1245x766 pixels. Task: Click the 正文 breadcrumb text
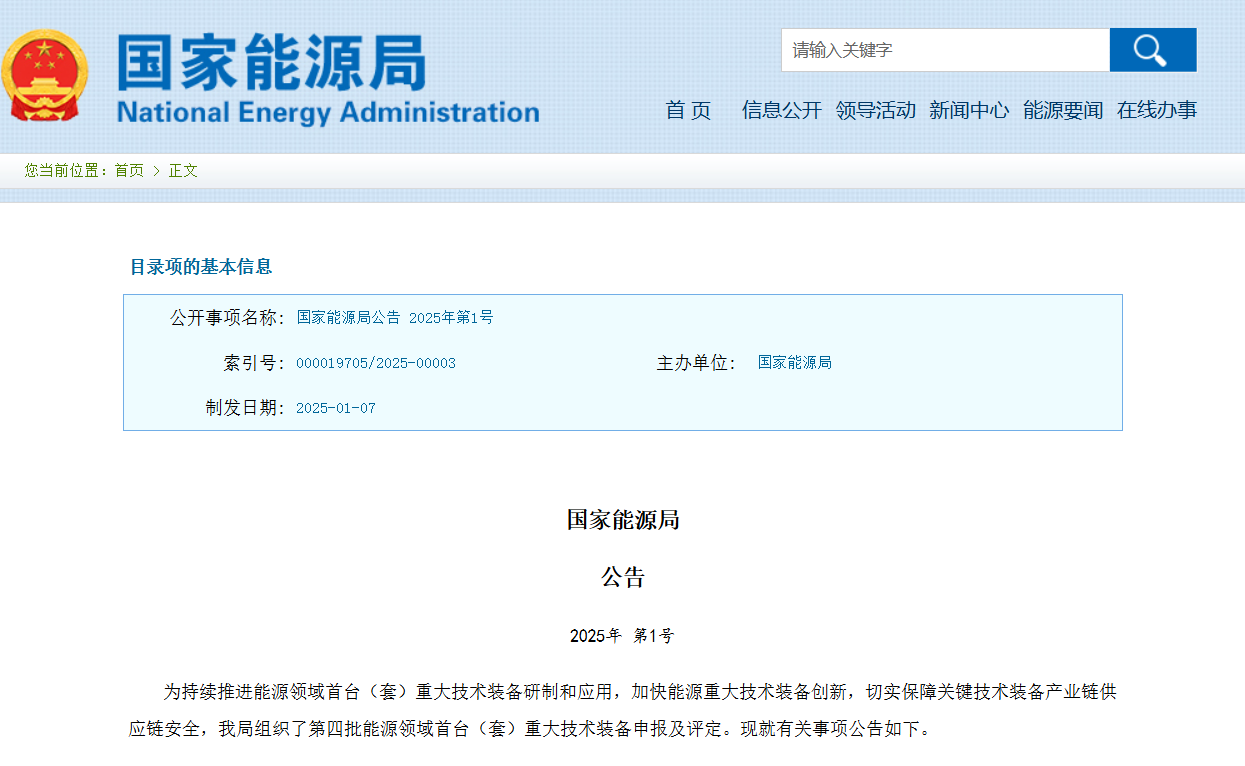click(183, 171)
